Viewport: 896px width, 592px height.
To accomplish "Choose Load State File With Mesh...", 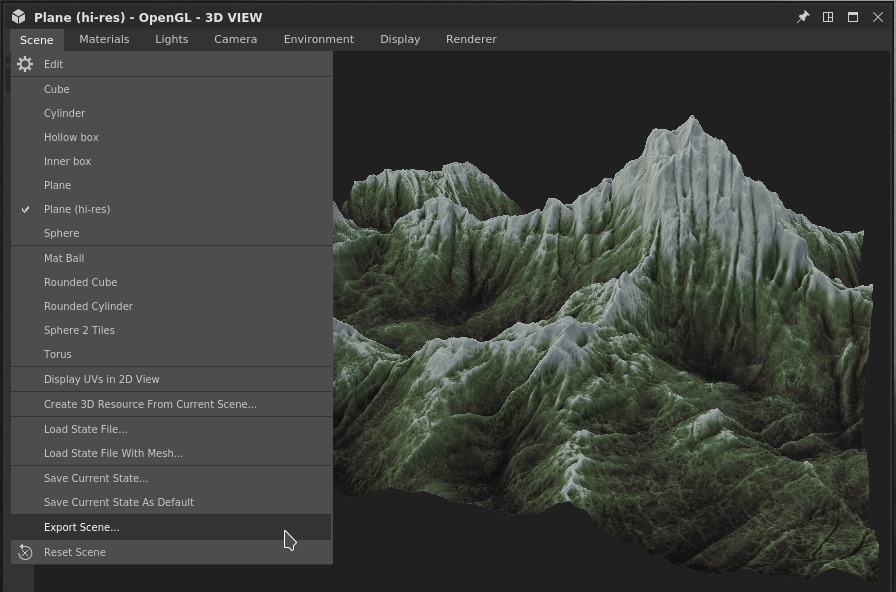I will coord(171,453).
